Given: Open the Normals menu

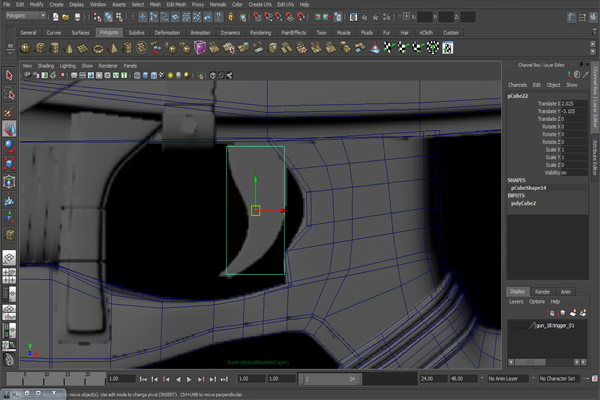Looking at the screenshot, I should pos(218,5).
